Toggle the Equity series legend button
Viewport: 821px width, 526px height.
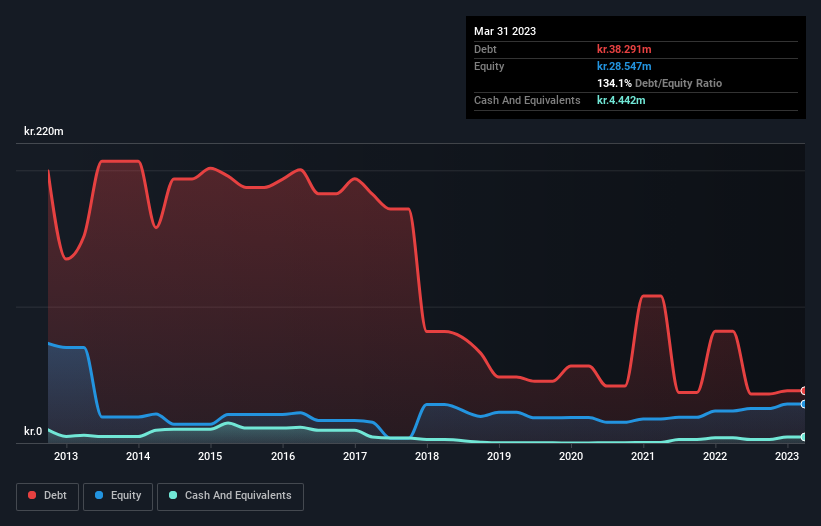pos(118,496)
